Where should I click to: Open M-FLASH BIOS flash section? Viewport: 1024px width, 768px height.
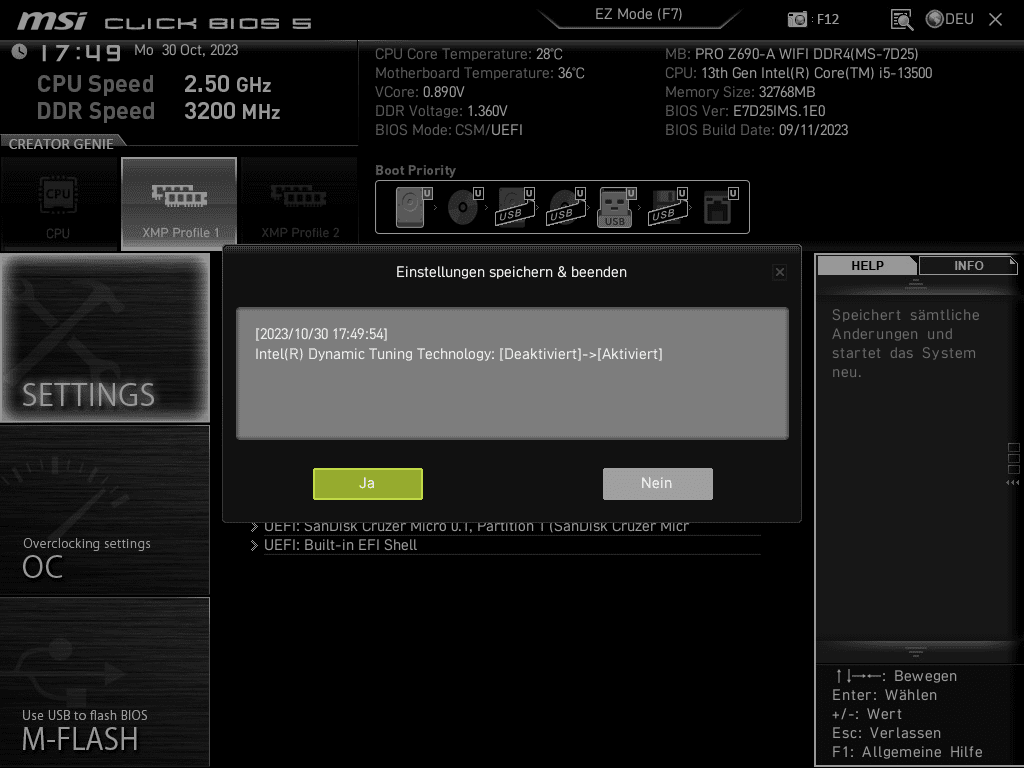(x=105, y=682)
